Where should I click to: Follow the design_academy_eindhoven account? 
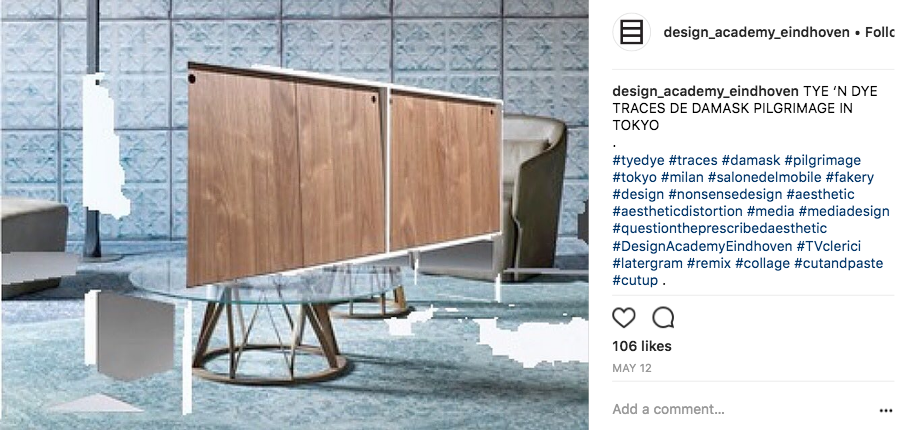(879, 32)
